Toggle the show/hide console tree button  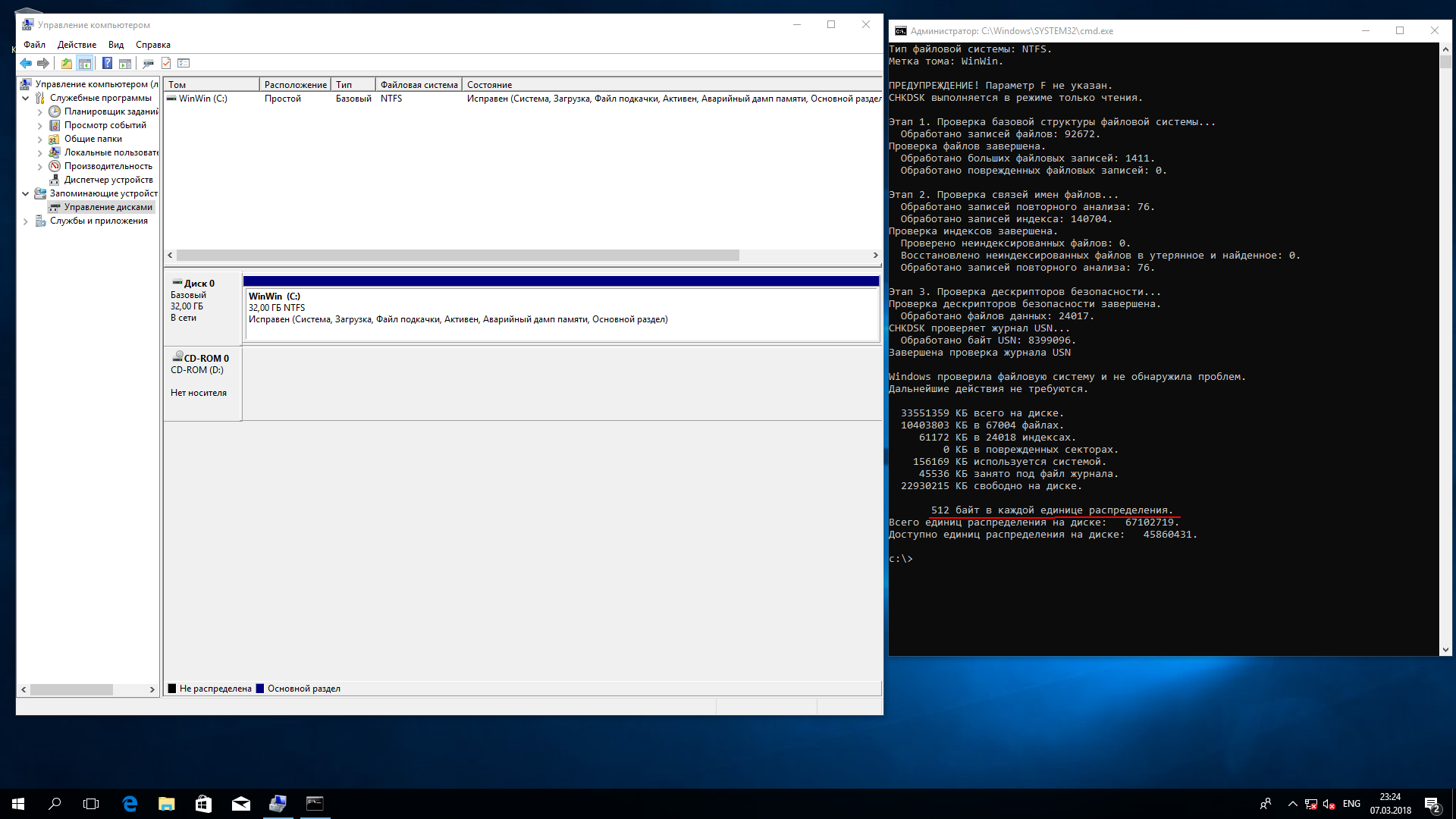(x=85, y=64)
